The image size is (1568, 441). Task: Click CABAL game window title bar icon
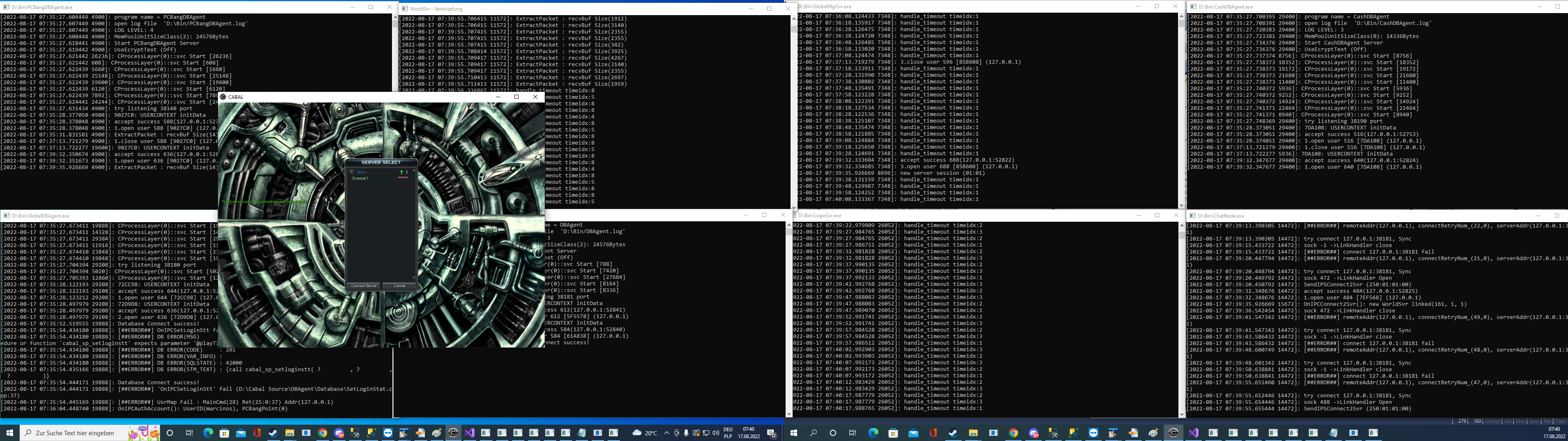(223, 97)
